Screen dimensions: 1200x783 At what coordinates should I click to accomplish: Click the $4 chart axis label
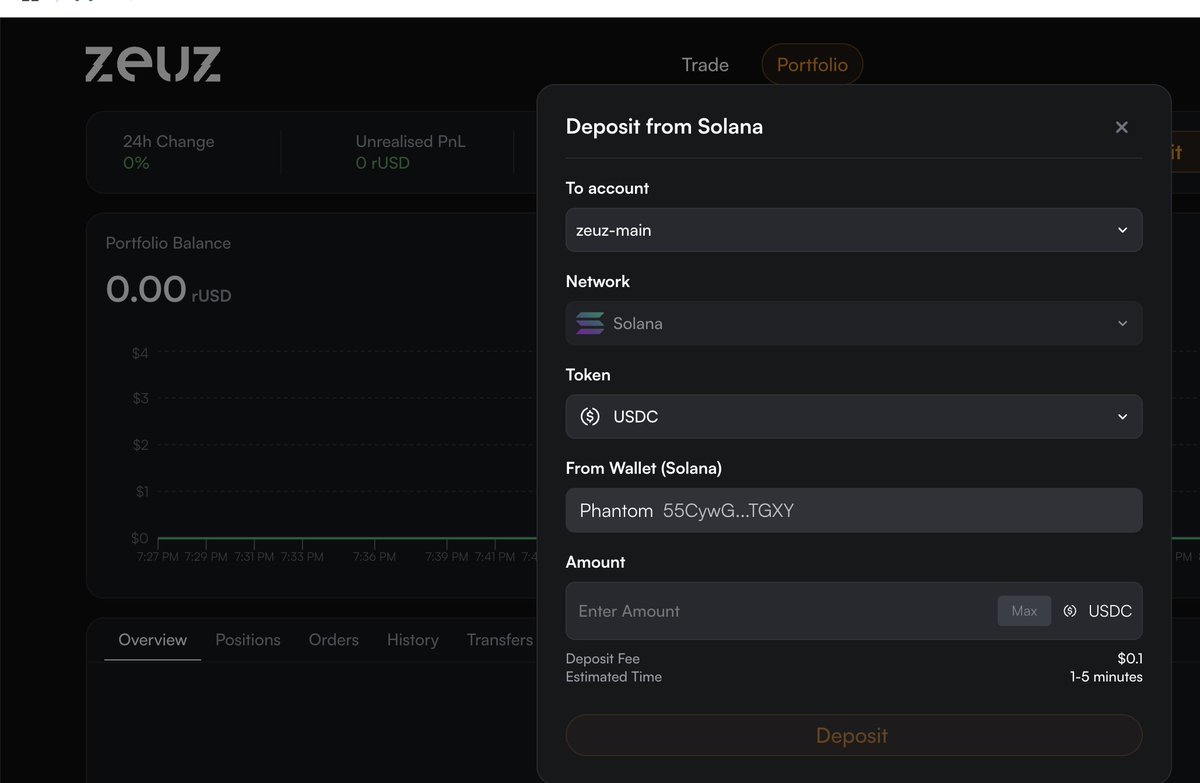[x=140, y=353]
